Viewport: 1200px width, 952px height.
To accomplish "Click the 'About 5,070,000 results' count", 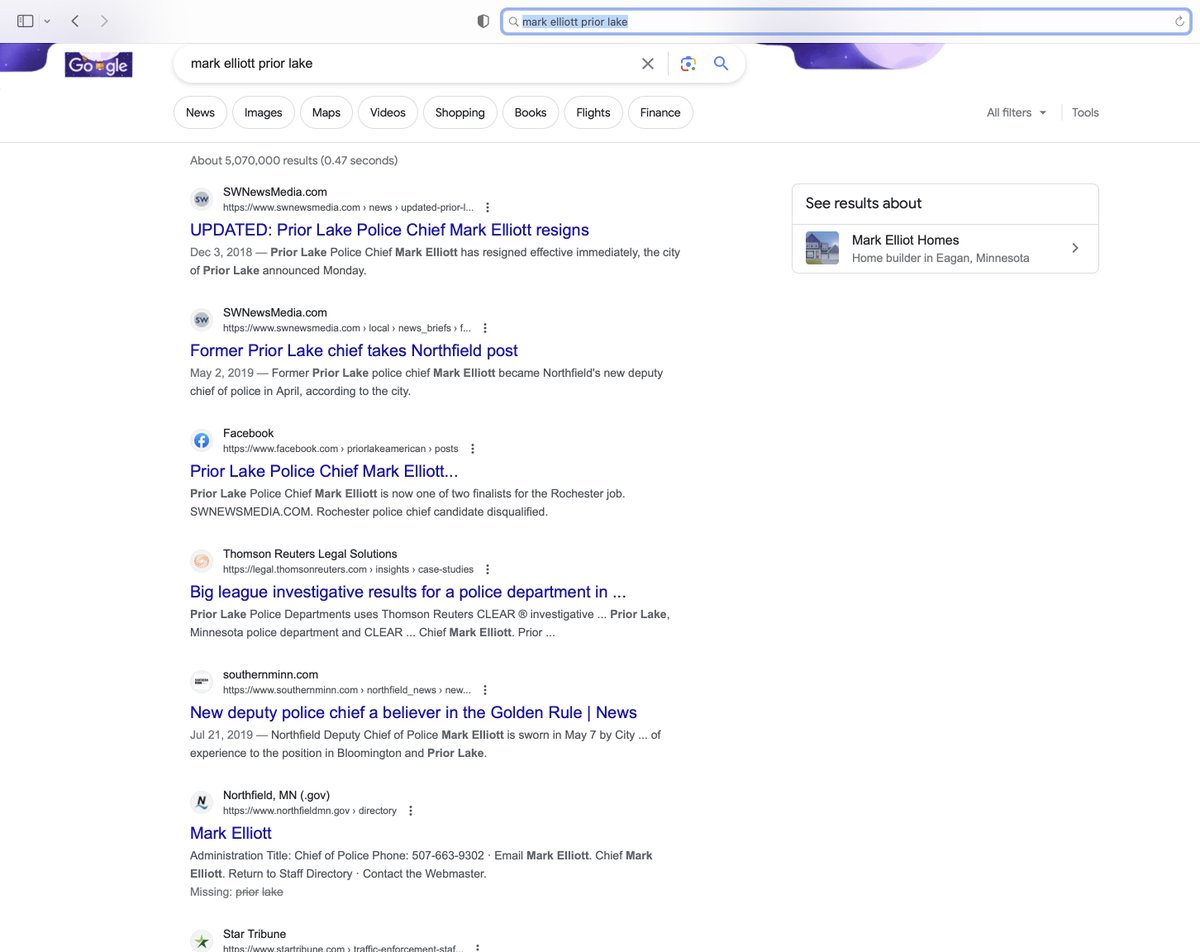I will pyautogui.click(x=294, y=160).
